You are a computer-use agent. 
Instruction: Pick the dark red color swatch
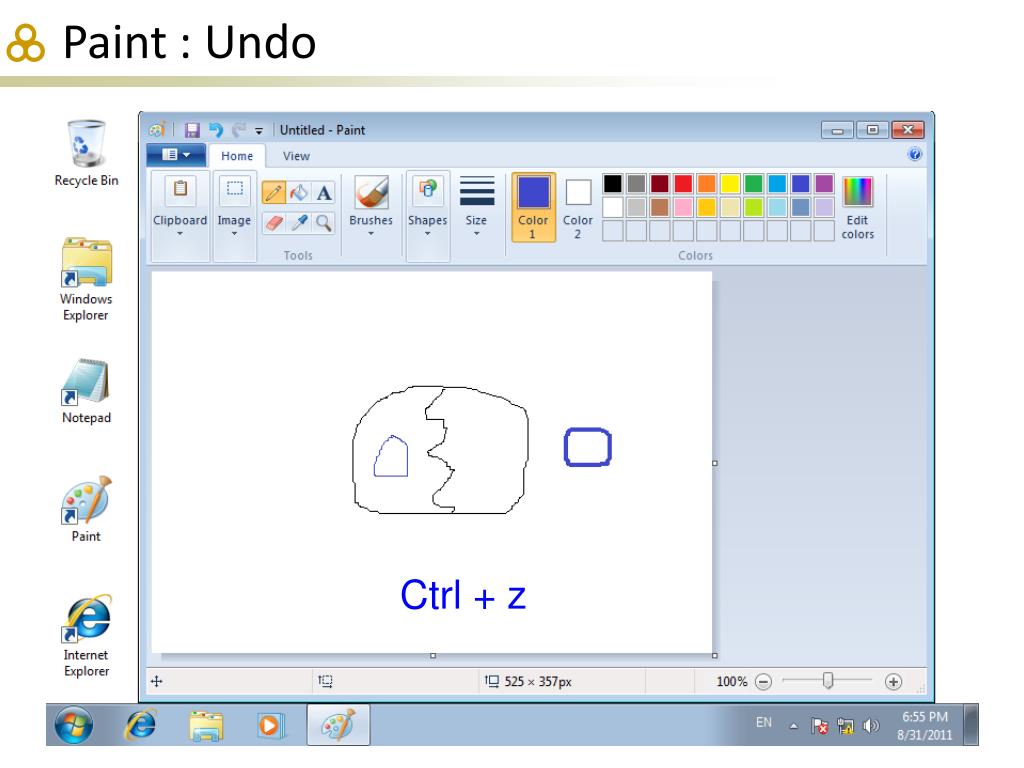(660, 184)
